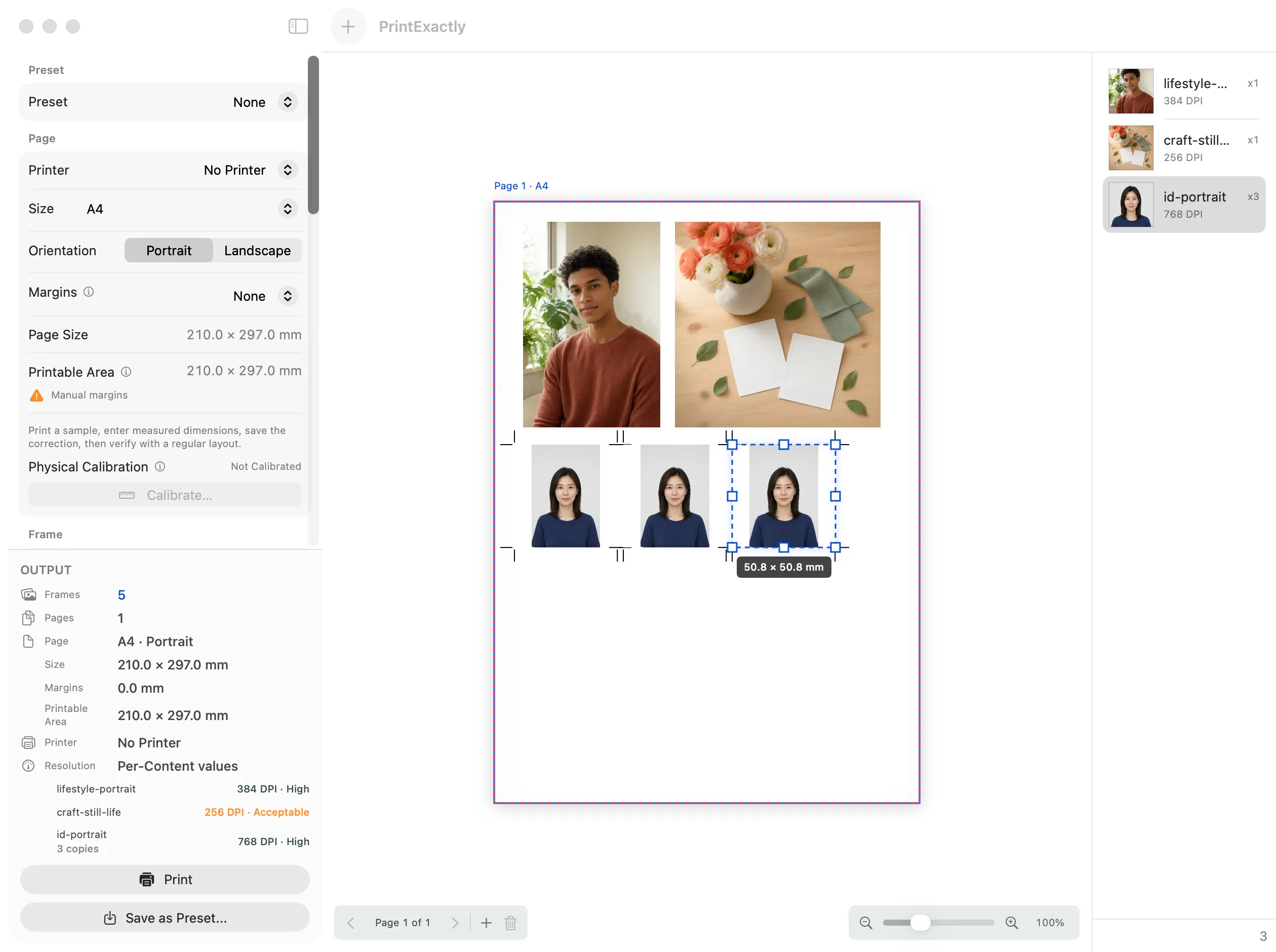Screen dimensions: 1276x952
Task: Click the left panel scrollbar
Action: (x=313, y=135)
